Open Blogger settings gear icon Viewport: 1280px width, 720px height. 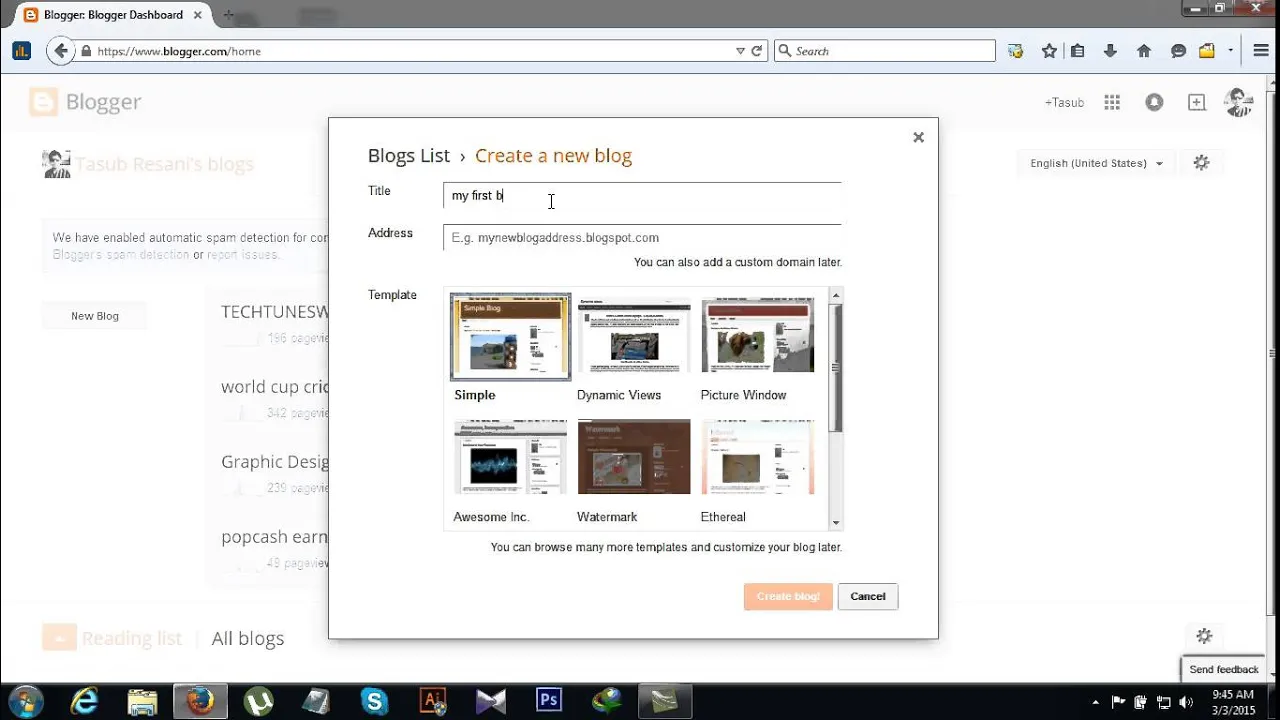click(1202, 163)
